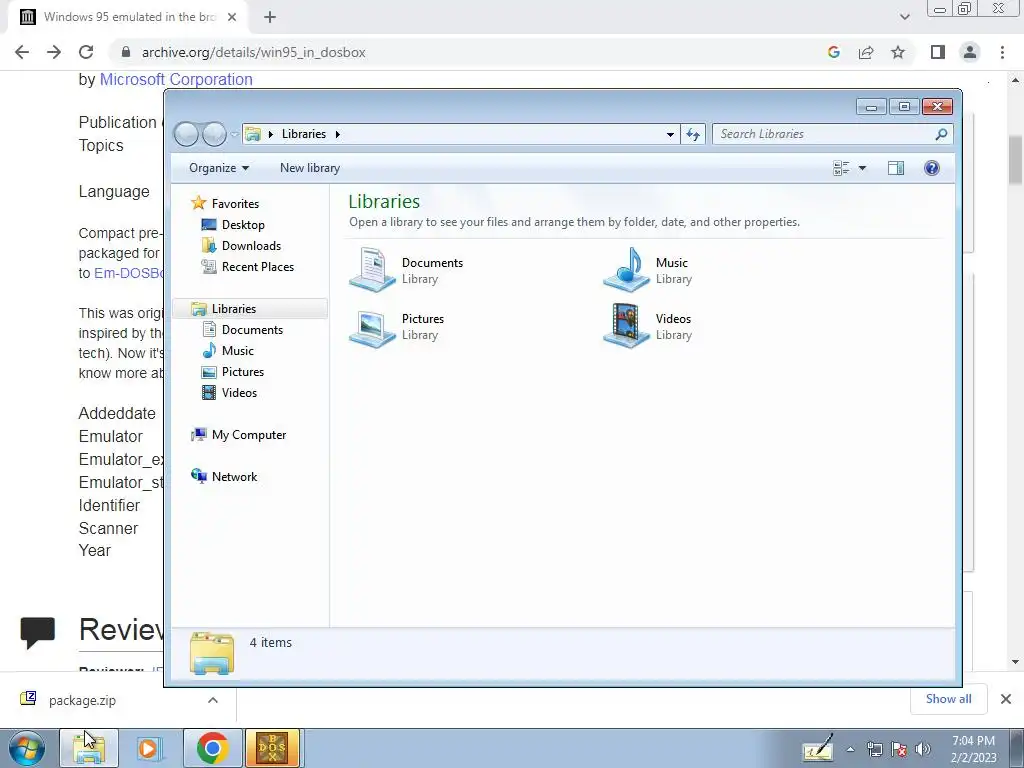Screen dimensions: 1024x768
Task: Open Desktop in the Favorites list
Action: pos(243,225)
